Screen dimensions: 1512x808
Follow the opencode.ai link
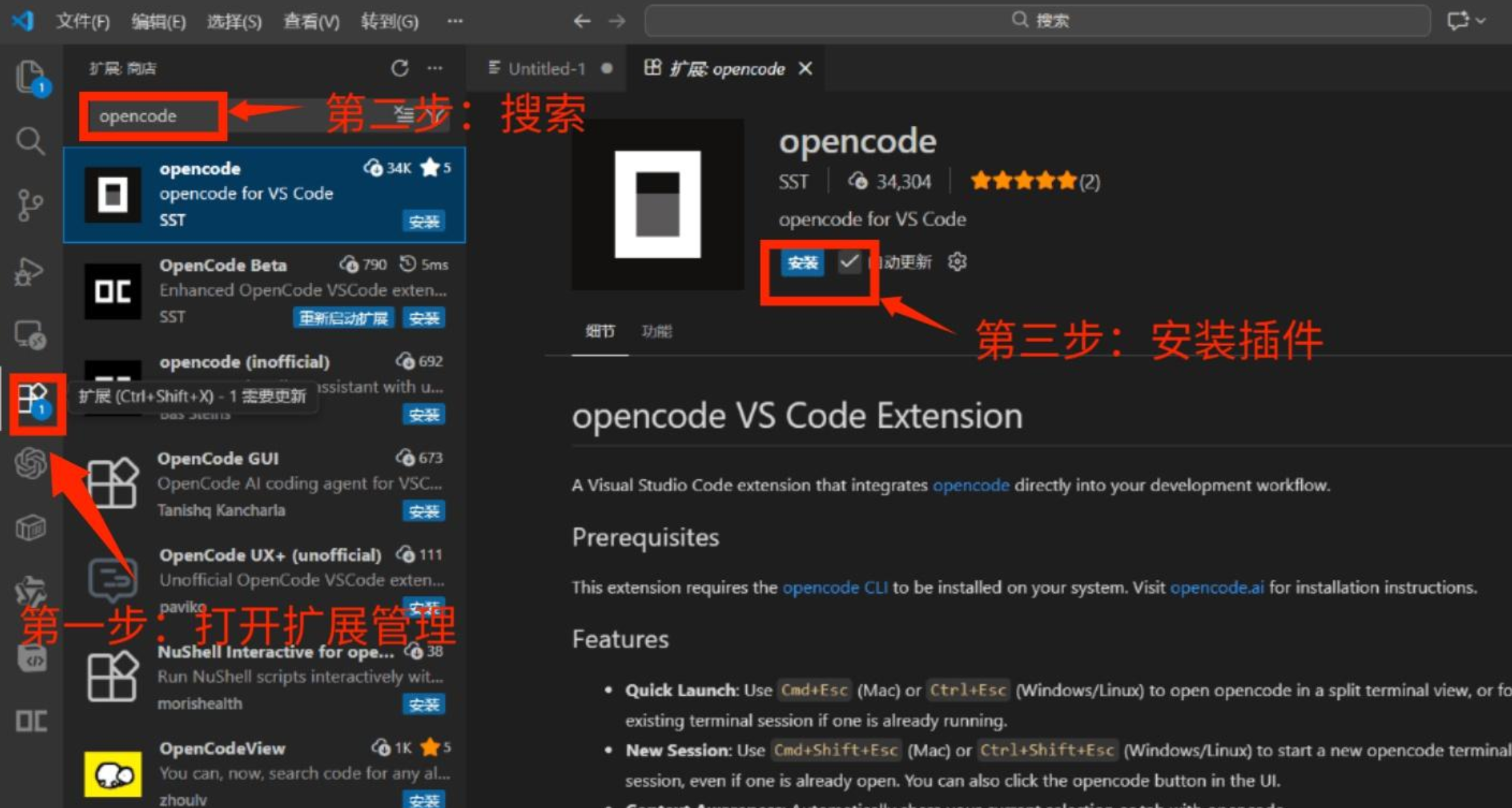[x=1216, y=587]
